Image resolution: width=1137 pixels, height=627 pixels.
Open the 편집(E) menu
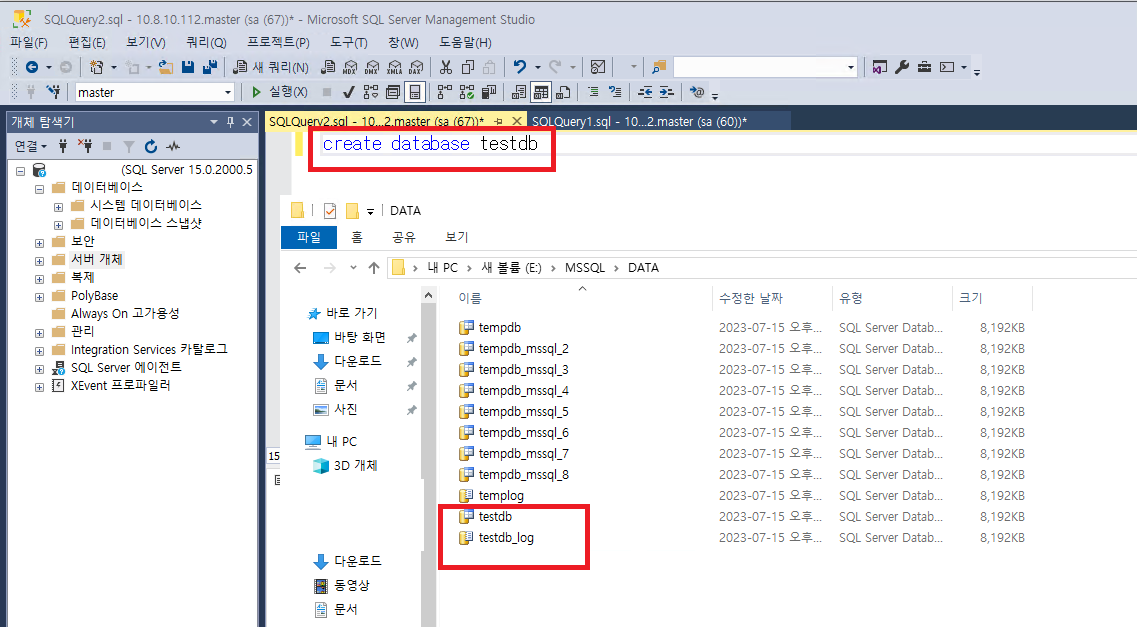87,43
